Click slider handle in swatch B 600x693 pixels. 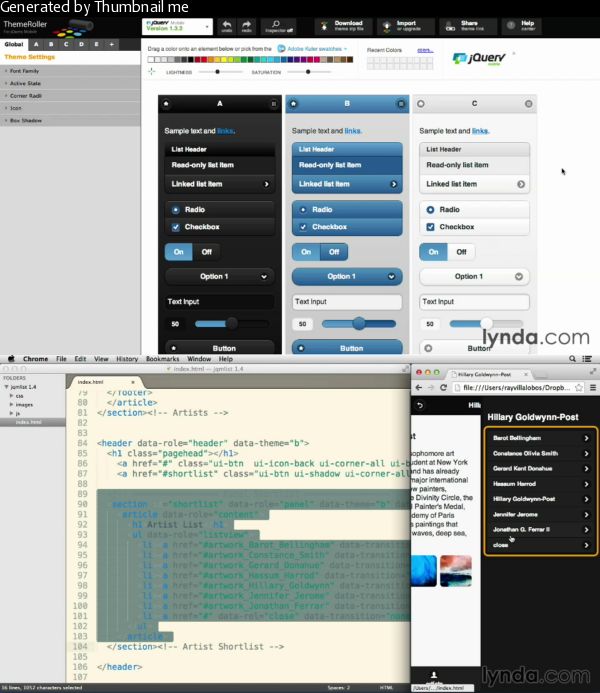pyautogui.click(x=359, y=324)
